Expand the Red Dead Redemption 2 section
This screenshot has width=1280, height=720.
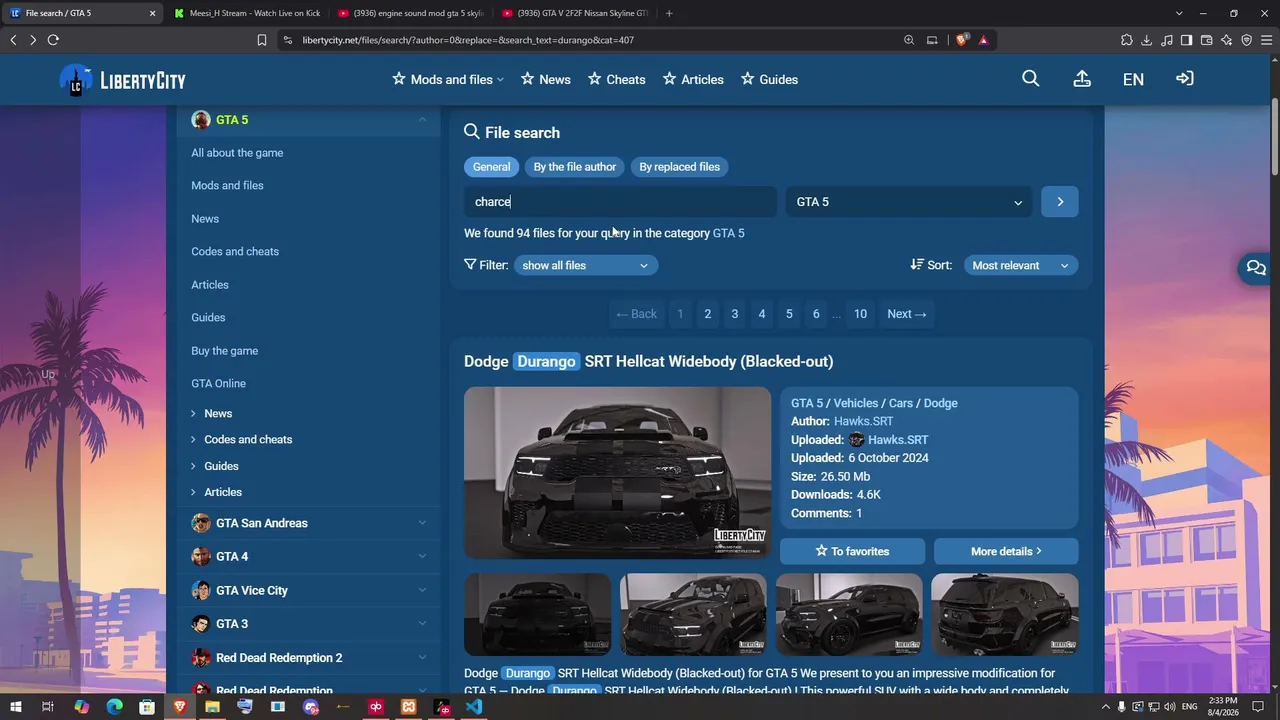tap(422, 657)
